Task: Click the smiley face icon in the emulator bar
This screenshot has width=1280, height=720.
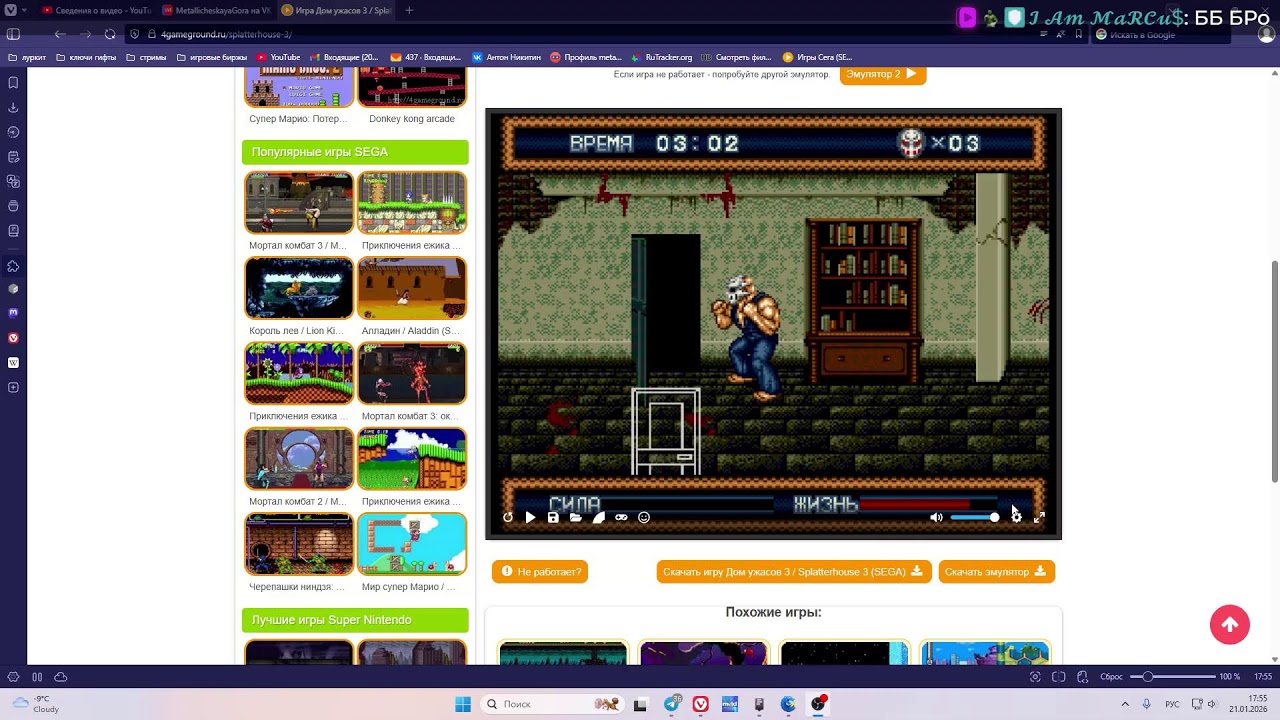Action: (644, 517)
